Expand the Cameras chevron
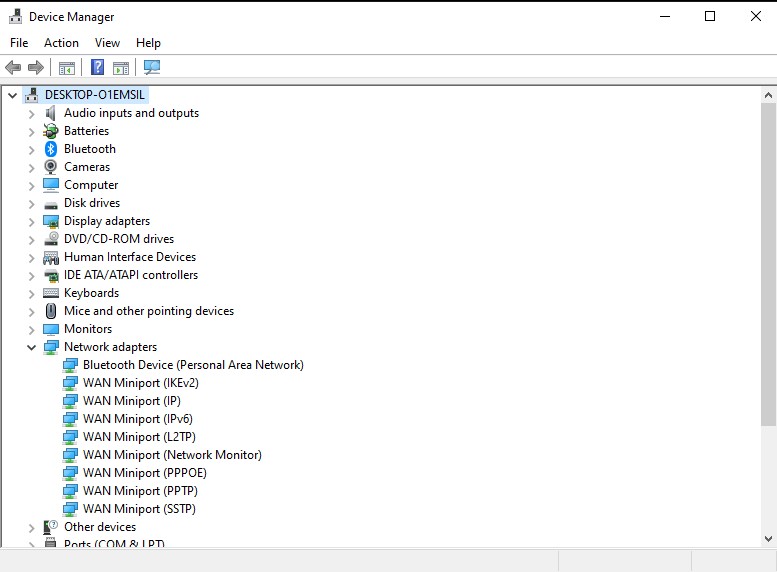This screenshot has width=777, height=572. tap(31, 168)
